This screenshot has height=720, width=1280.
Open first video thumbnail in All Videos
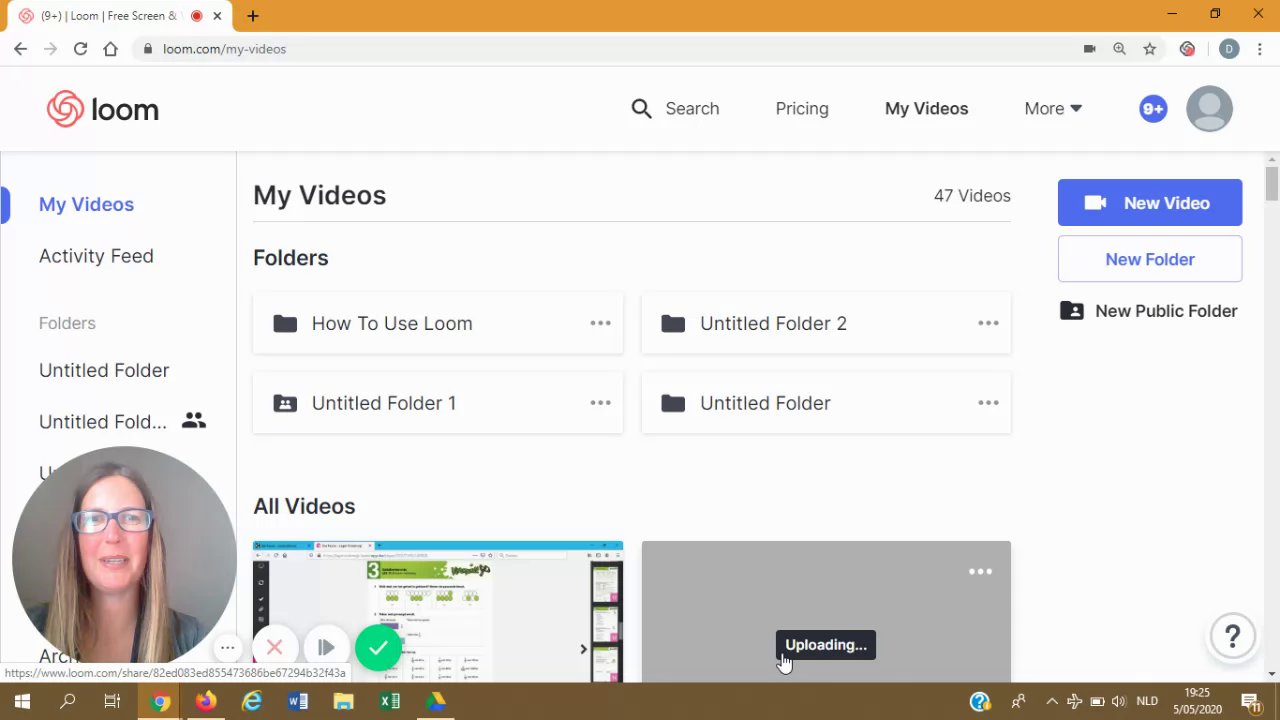click(x=438, y=612)
